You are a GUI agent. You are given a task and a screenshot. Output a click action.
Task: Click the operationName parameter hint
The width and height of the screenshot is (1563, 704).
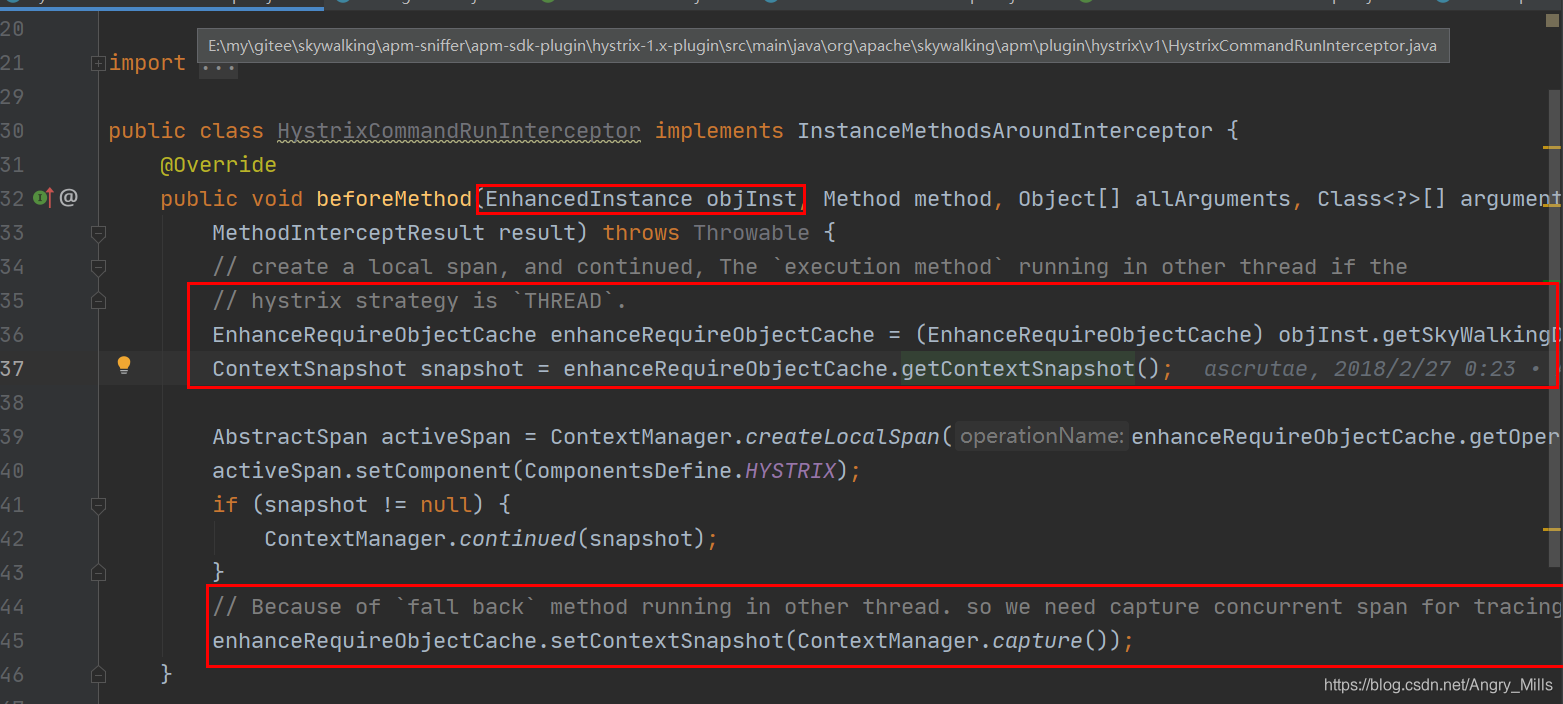(1041, 437)
